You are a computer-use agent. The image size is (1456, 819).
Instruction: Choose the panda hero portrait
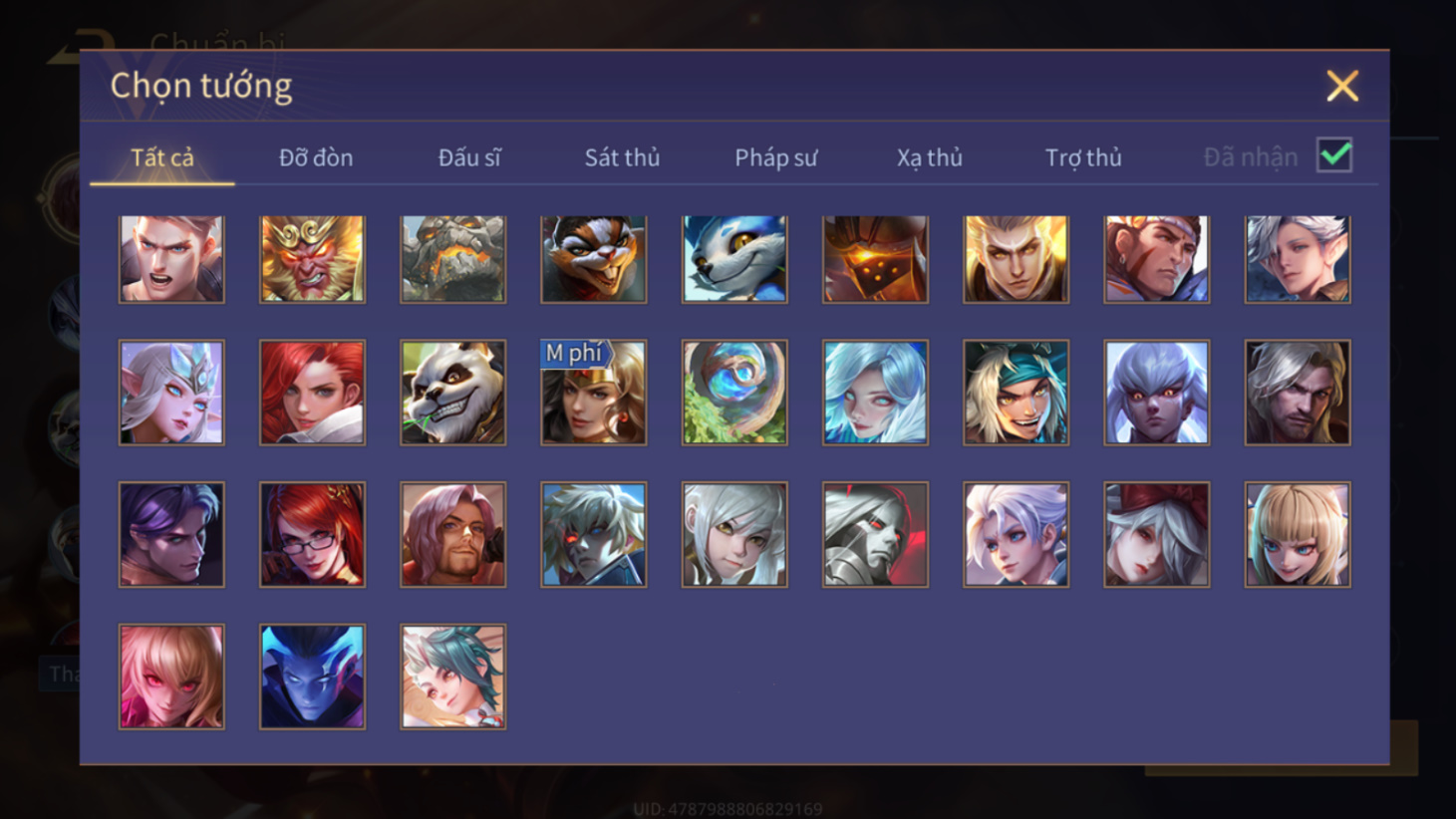coord(452,393)
